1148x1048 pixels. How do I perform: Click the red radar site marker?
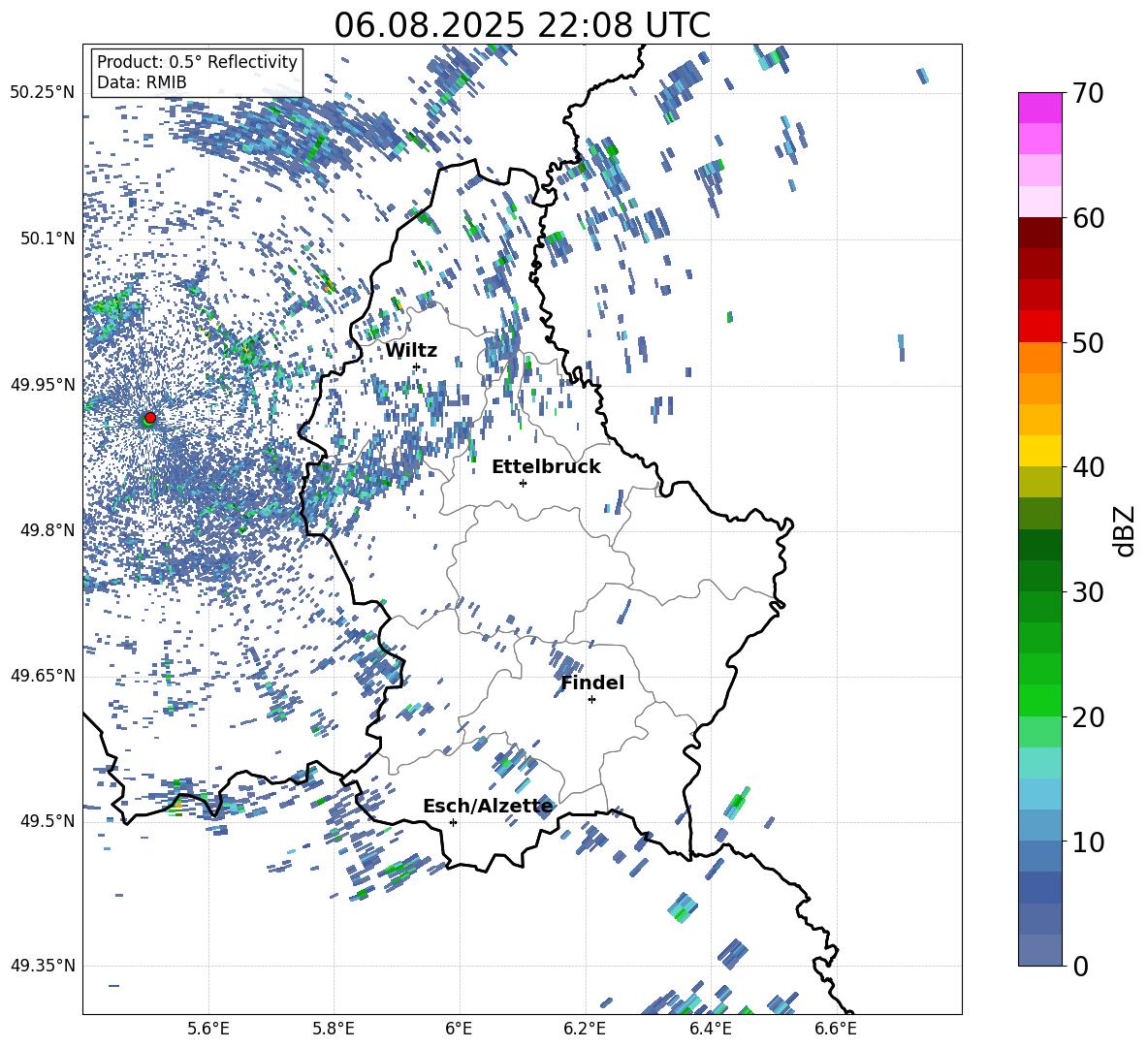(150, 417)
